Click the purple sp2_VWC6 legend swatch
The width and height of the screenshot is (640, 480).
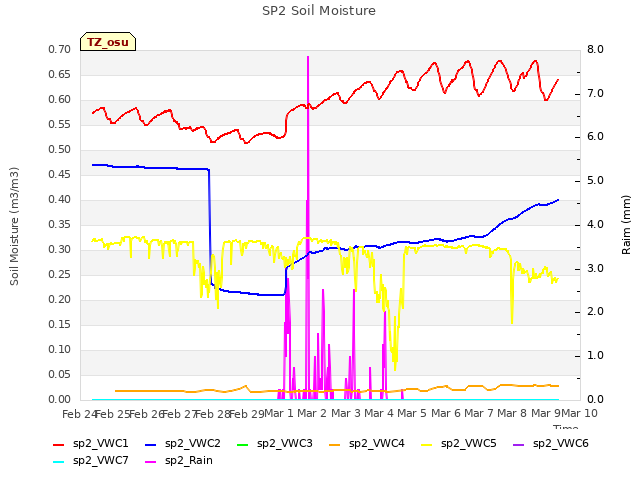[519, 444]
